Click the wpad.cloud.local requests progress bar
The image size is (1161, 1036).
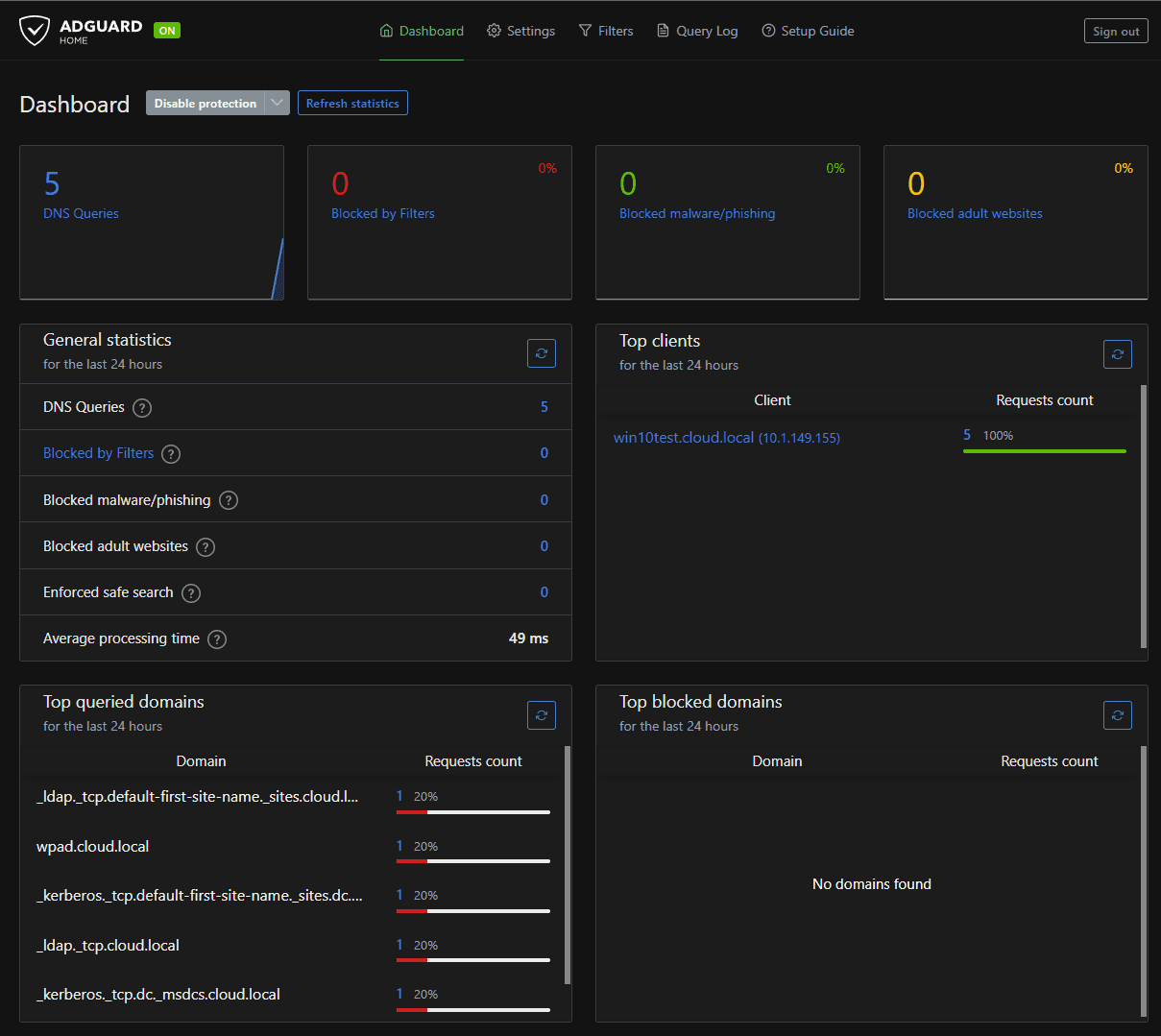coord(472,861)
